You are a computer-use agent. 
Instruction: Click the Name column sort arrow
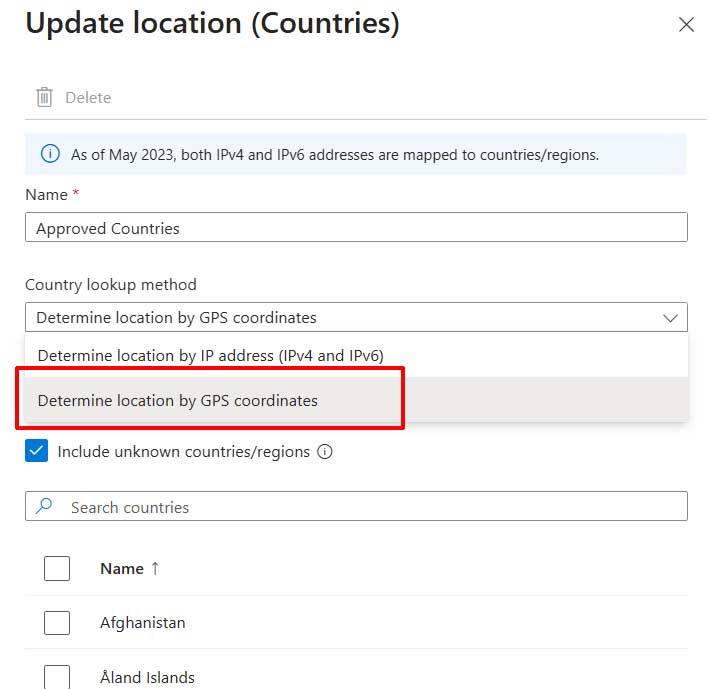[x=155, y=568]
